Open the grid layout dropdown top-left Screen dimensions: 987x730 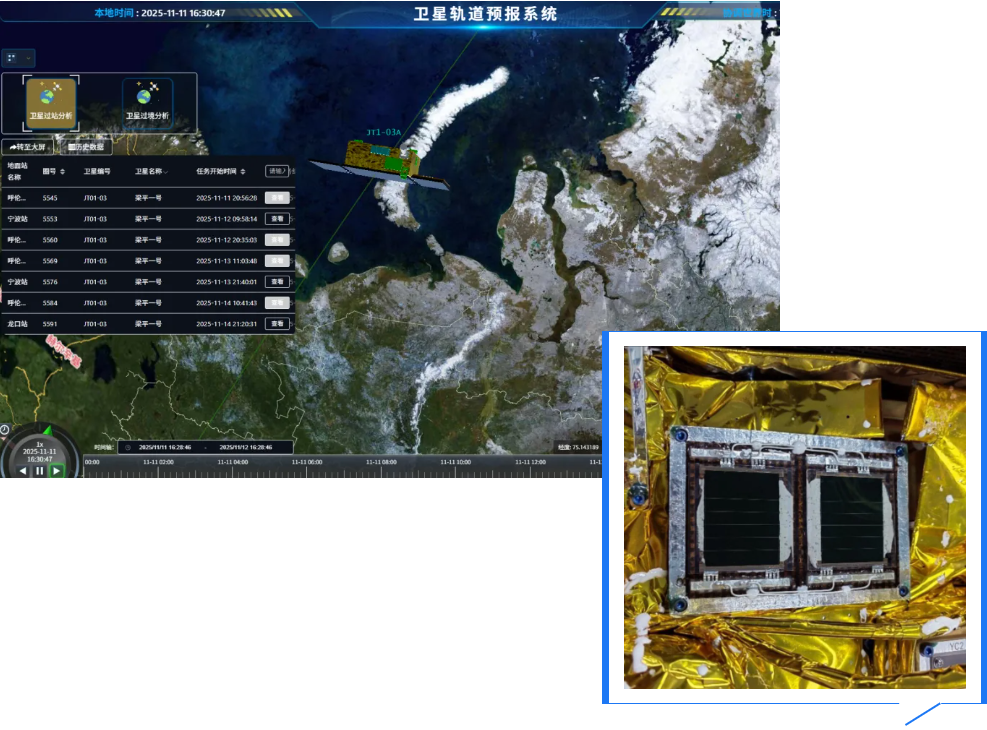click(18, 58)
